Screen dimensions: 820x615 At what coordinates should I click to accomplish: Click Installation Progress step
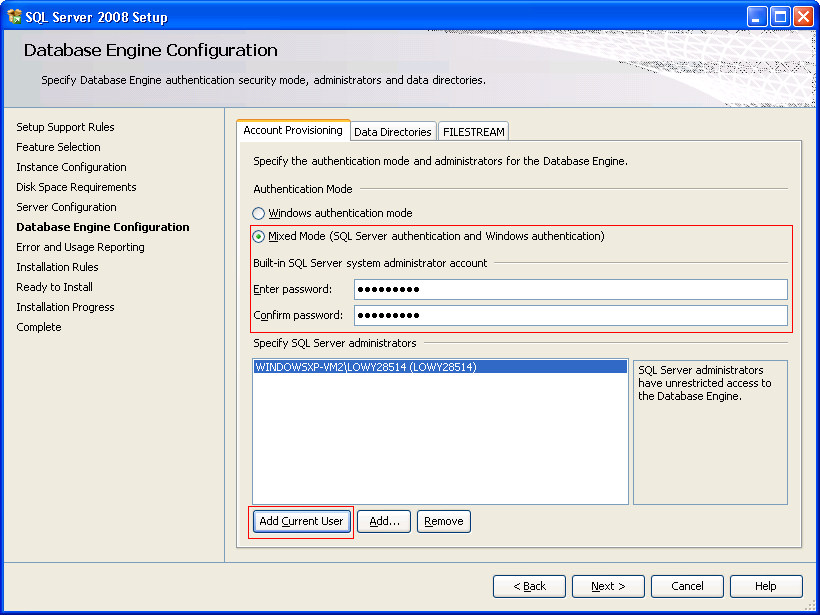coord(65,307)
